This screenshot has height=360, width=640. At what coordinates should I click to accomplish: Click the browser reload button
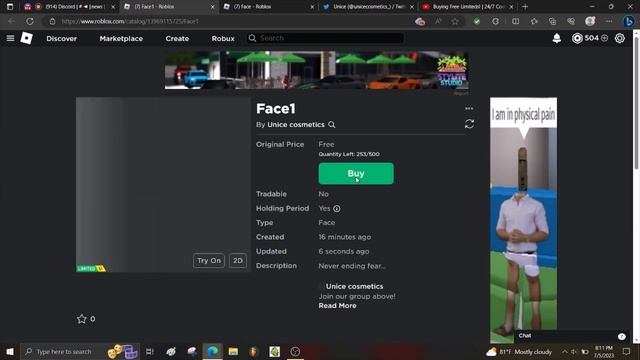pos(30,21)
